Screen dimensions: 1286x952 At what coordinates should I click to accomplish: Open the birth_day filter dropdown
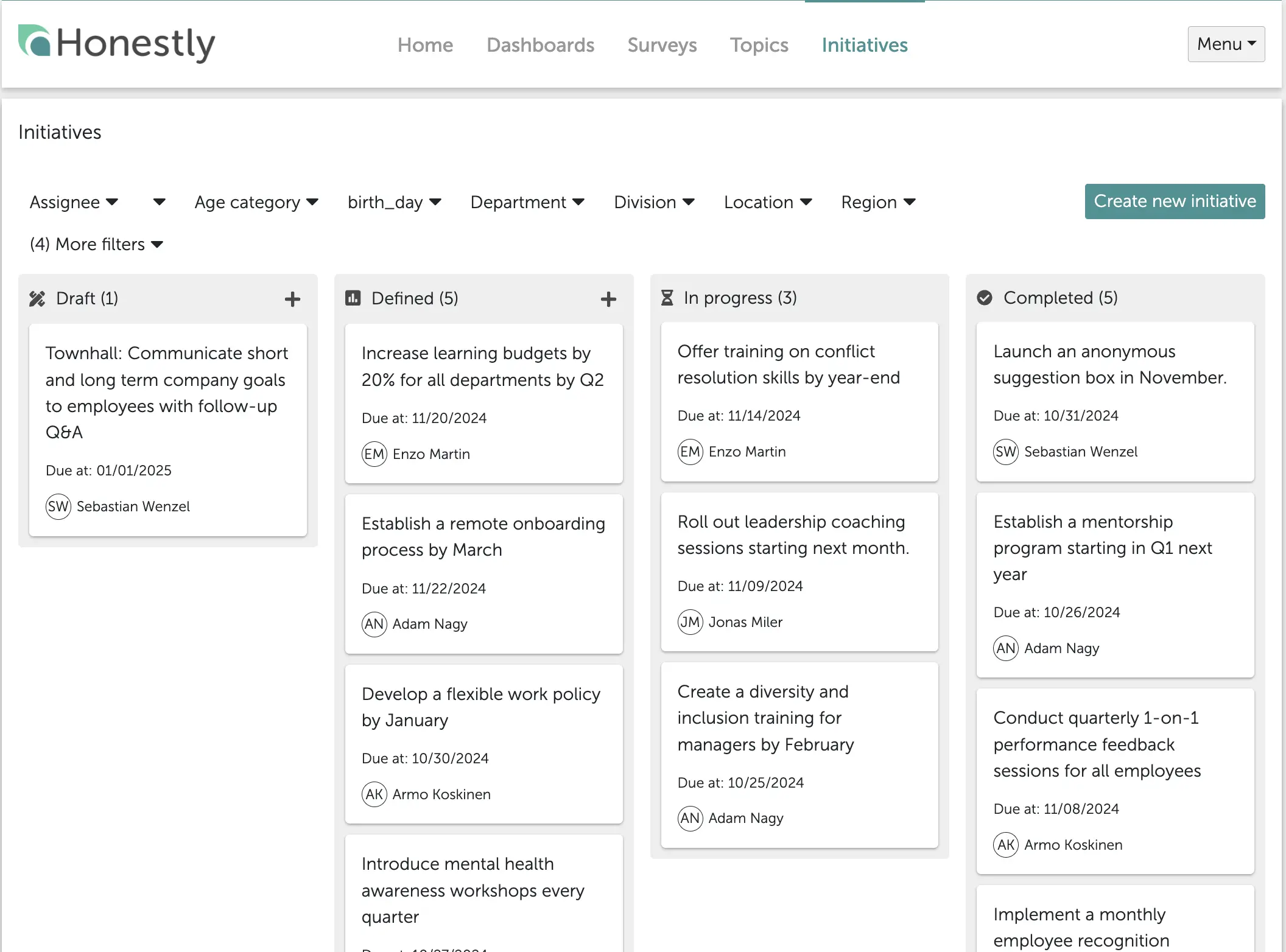(395, 202)
